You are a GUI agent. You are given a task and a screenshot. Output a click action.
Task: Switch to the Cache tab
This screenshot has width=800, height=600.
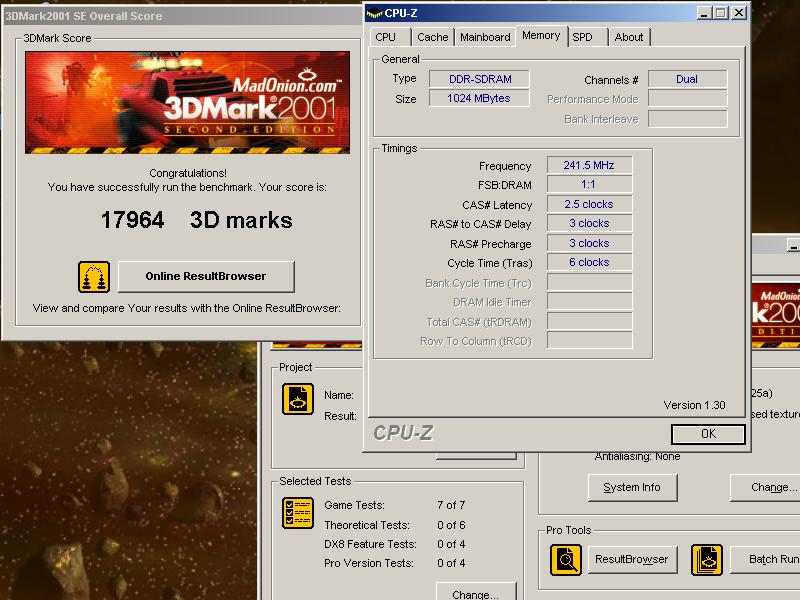432,37
